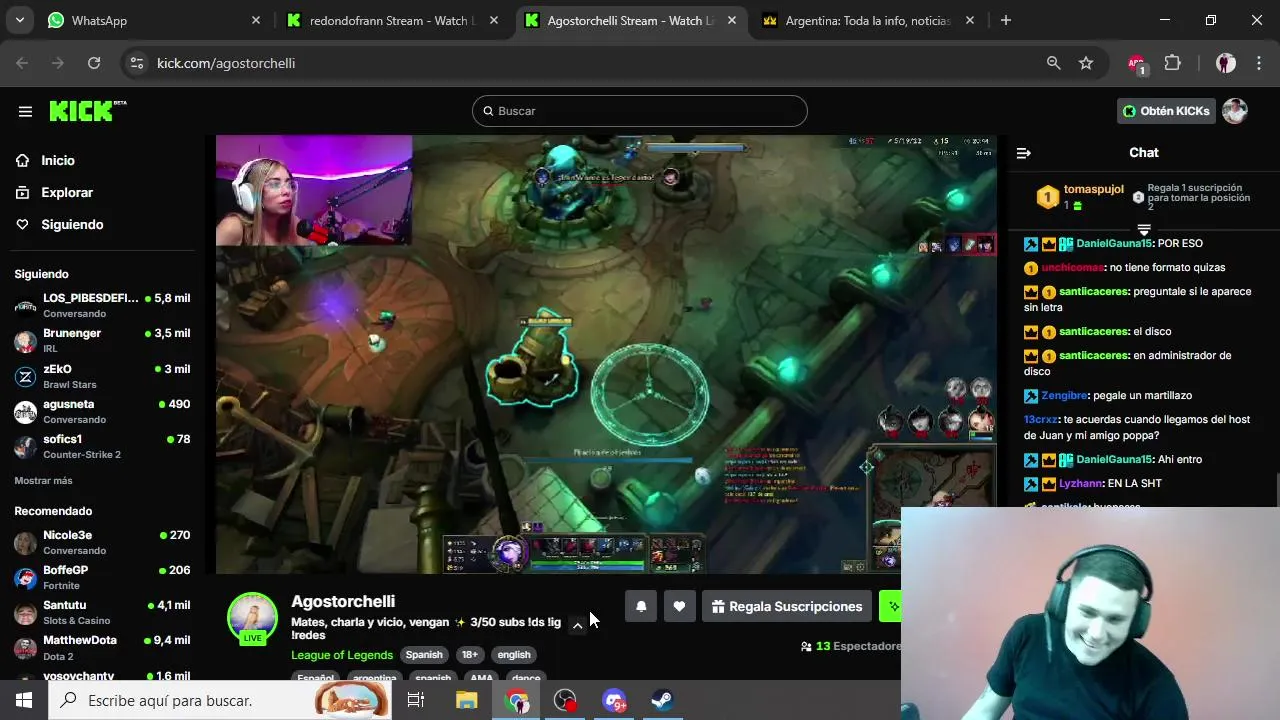Switch to Argentina news tab

[868, 20]
